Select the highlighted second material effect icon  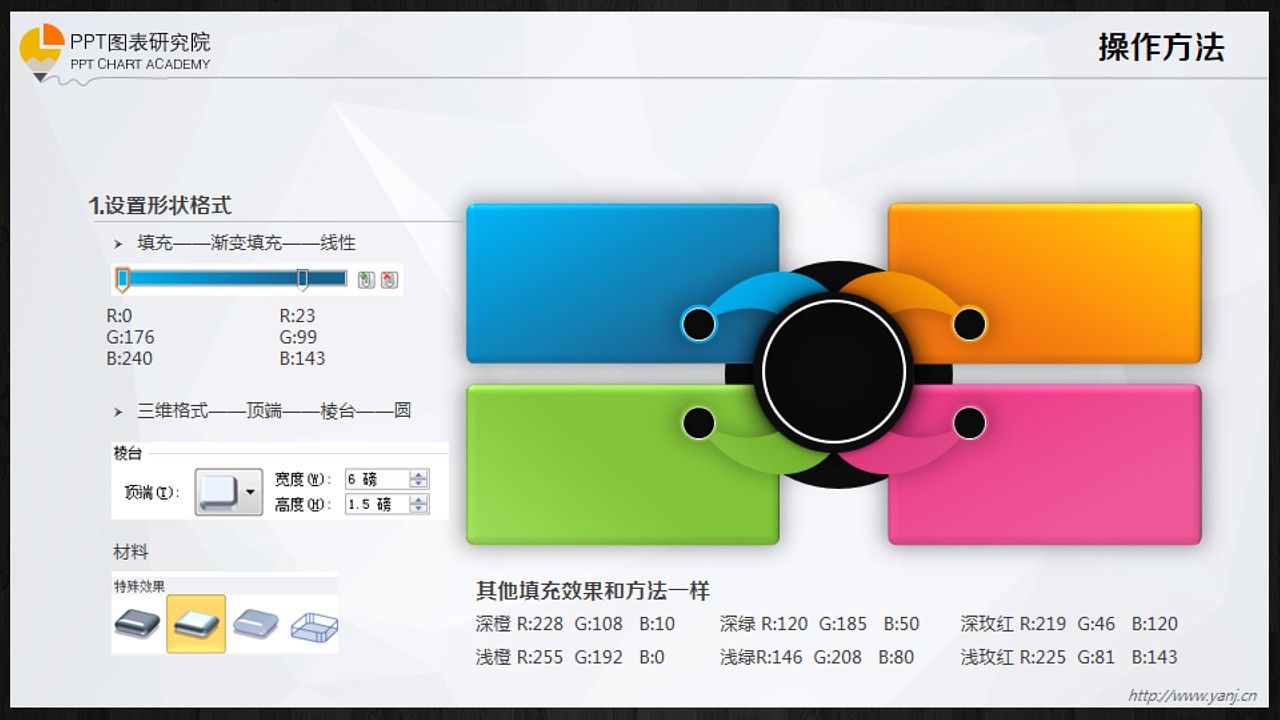[x=196, y=624]
